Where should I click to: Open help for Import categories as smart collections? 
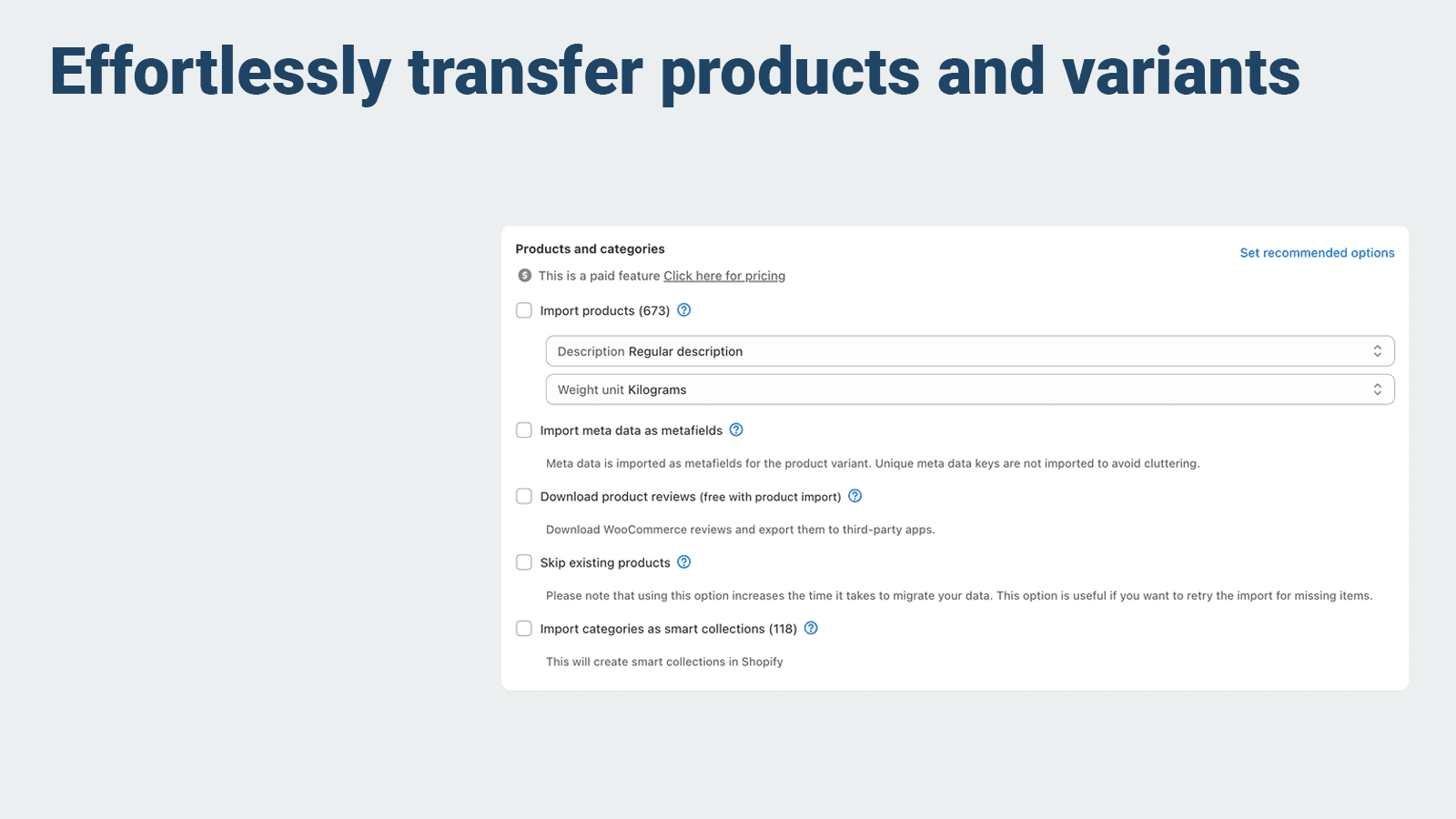click(811, 629)
